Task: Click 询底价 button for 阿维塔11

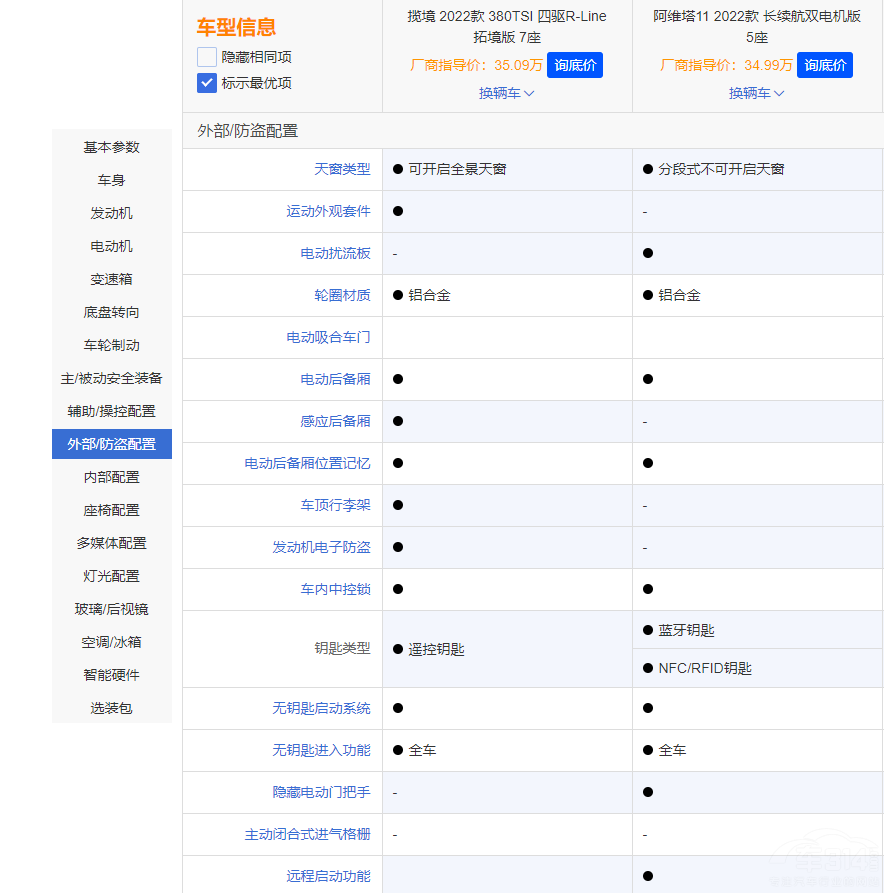Action: [x=824, y=65]
